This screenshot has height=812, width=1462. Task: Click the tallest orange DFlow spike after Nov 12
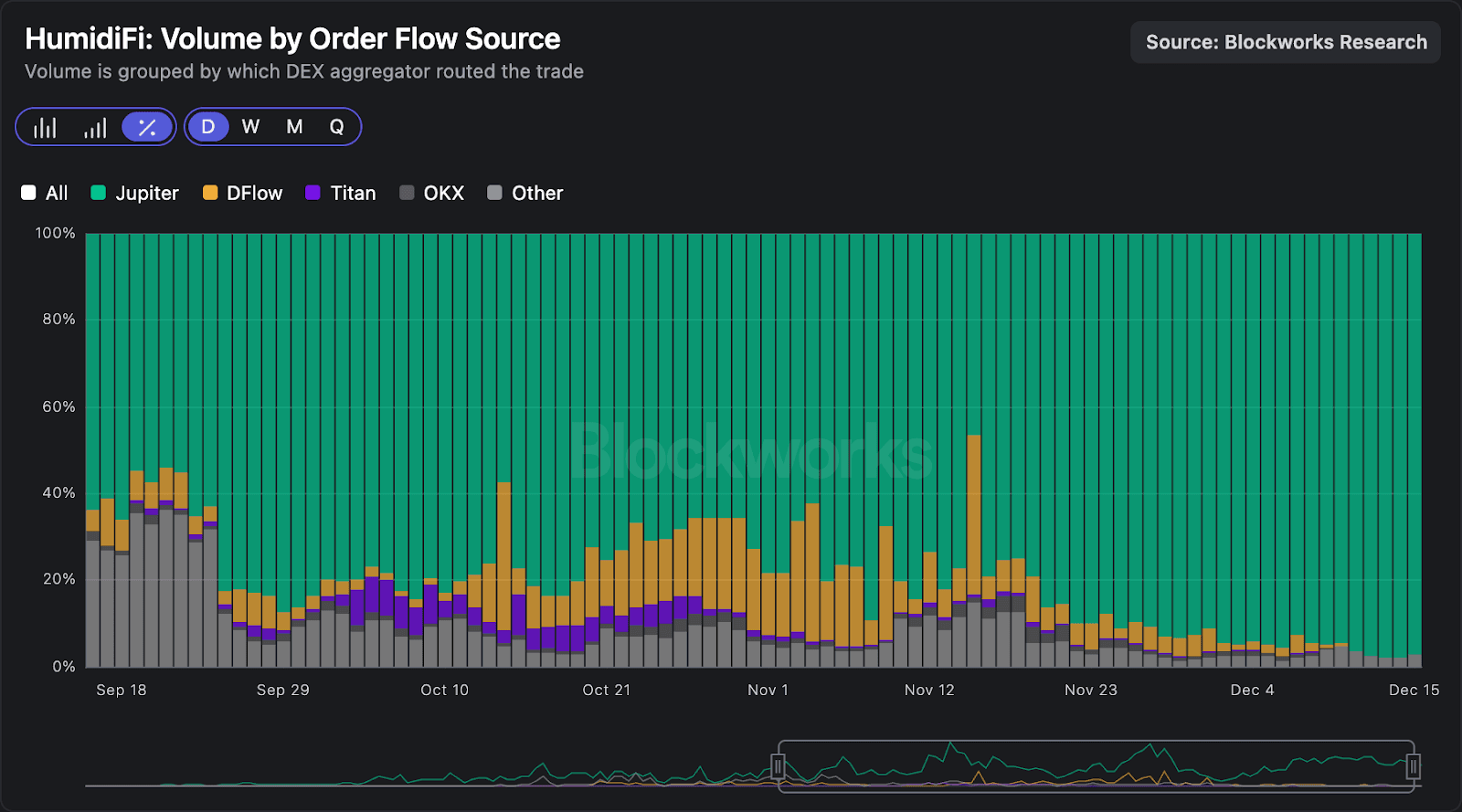coord(974,511)
